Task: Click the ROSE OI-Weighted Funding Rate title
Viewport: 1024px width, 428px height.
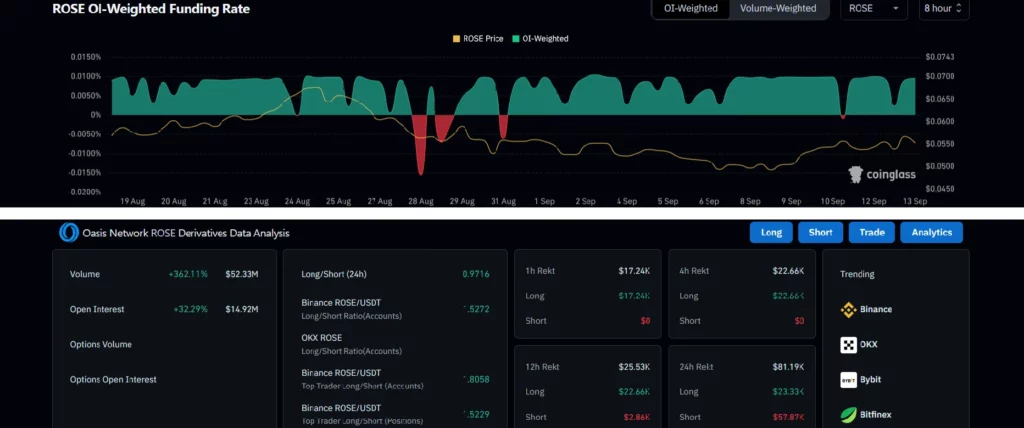Action: [x=151, y=9]
